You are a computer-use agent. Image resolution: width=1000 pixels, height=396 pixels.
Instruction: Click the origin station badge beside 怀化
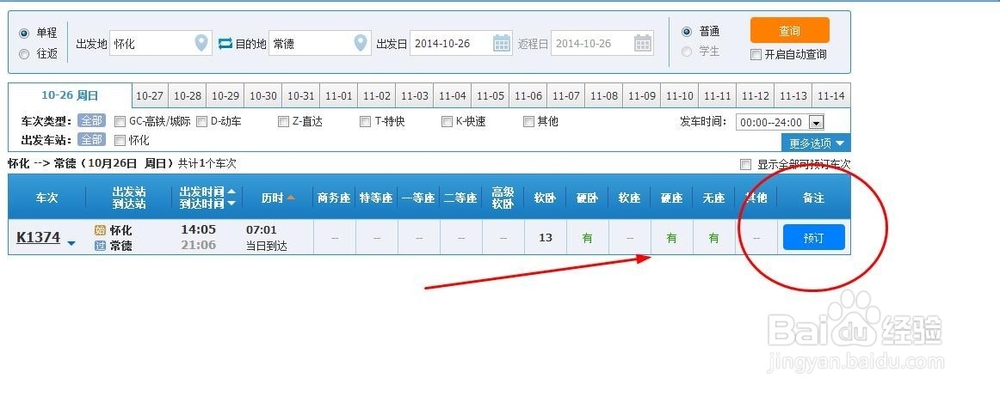click(100, 231)
